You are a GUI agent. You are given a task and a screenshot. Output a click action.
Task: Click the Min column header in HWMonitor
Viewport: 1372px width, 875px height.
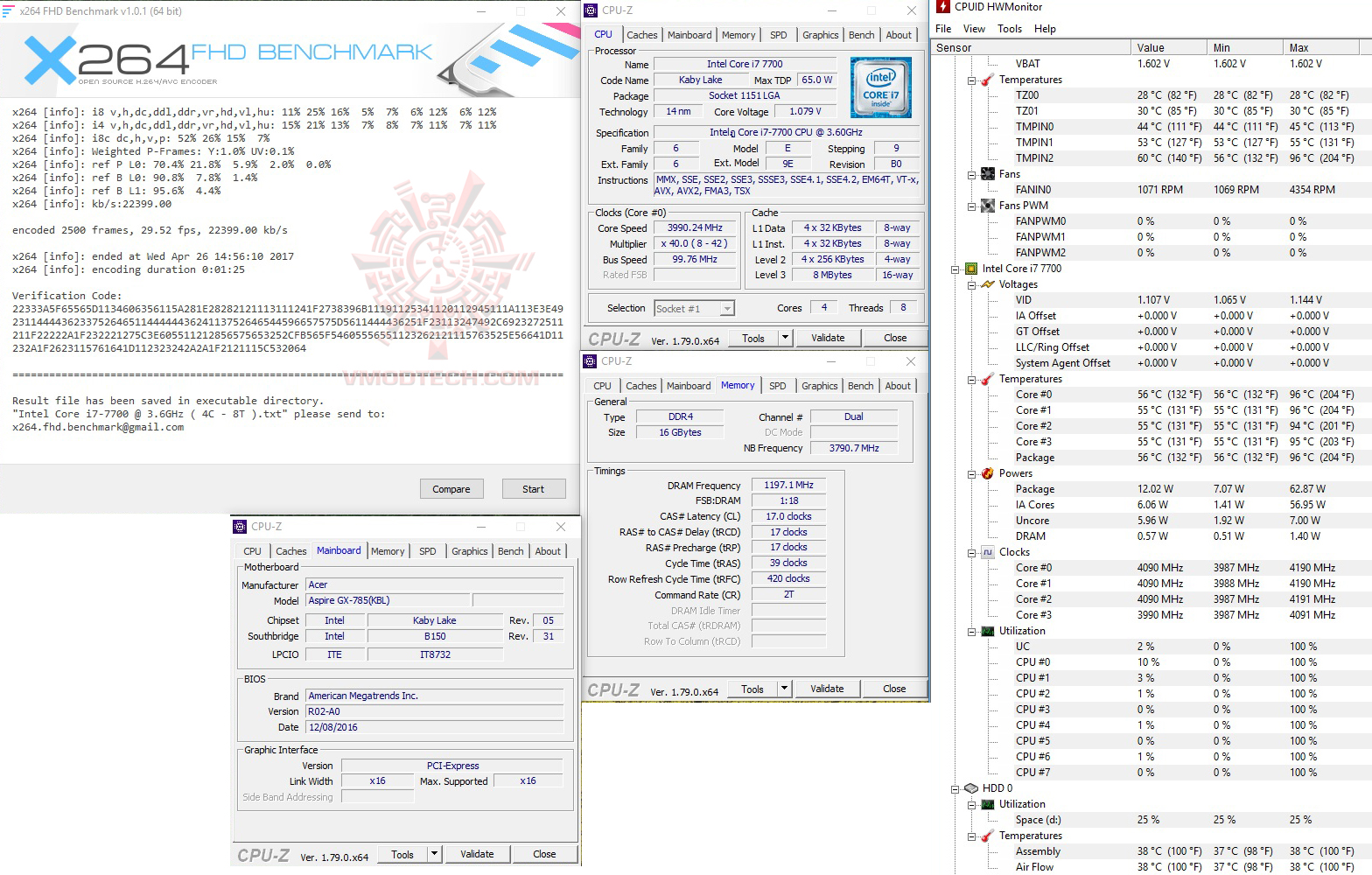pos(1243,48)
